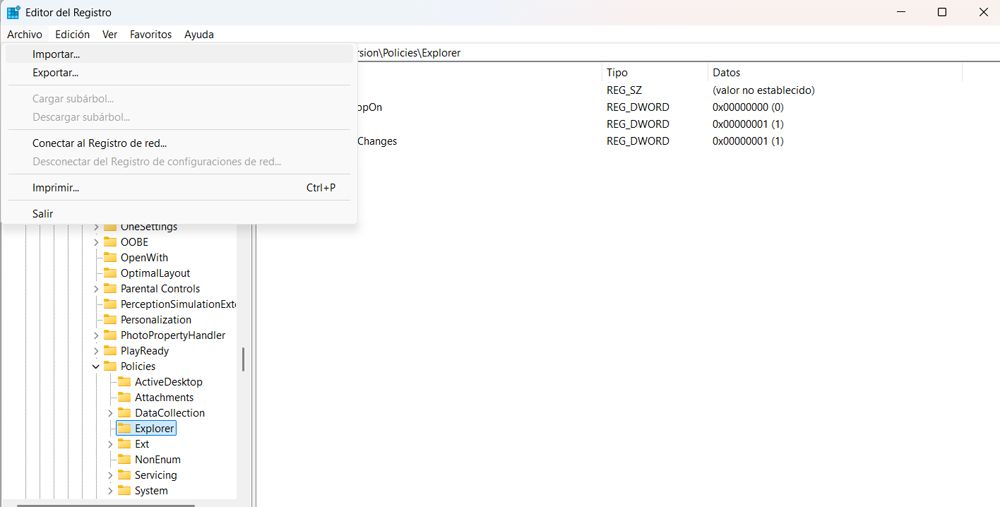Click the NonEnum folder icon

point(124,460)
